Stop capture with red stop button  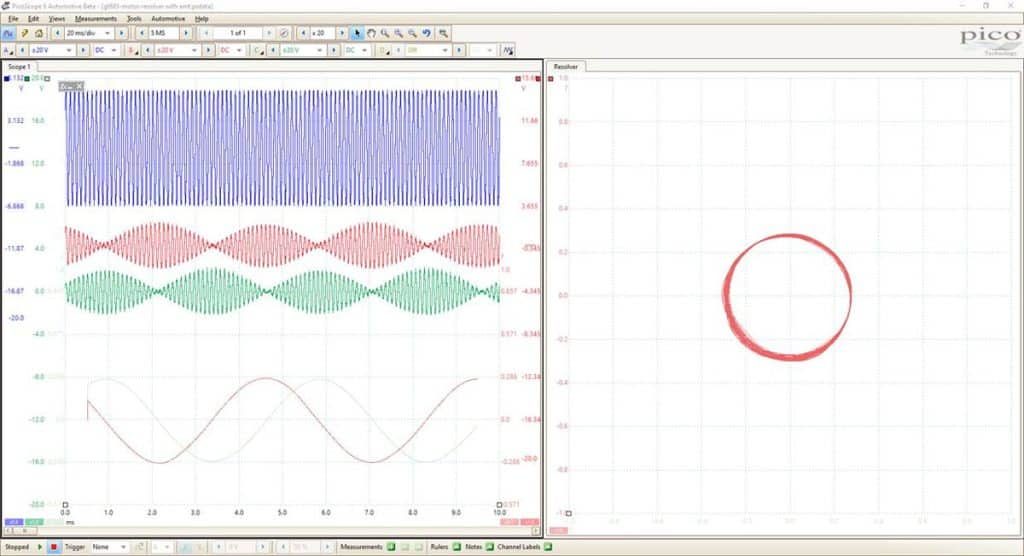point(54,547)
